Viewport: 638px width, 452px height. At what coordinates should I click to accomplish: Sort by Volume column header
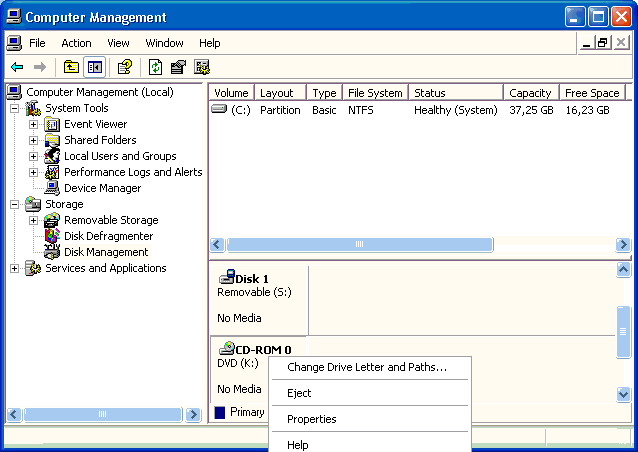click(x=232, y=93)
